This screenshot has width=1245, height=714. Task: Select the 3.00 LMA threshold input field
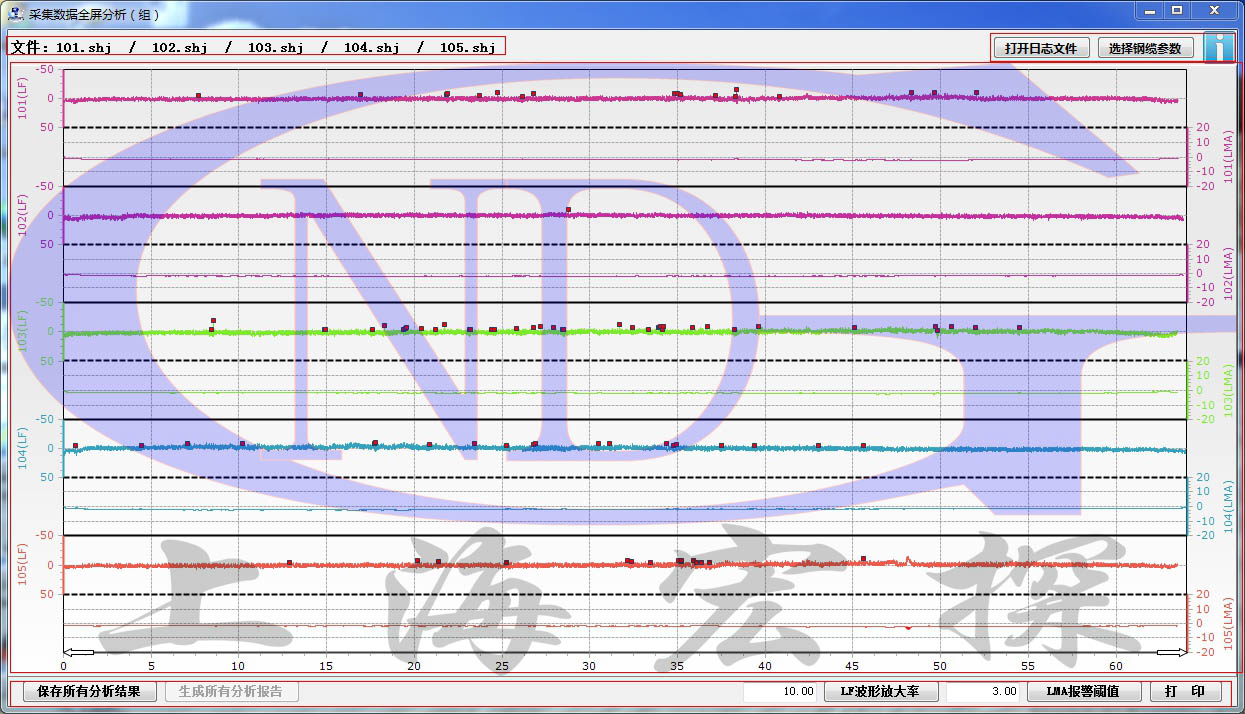[983, 691]
